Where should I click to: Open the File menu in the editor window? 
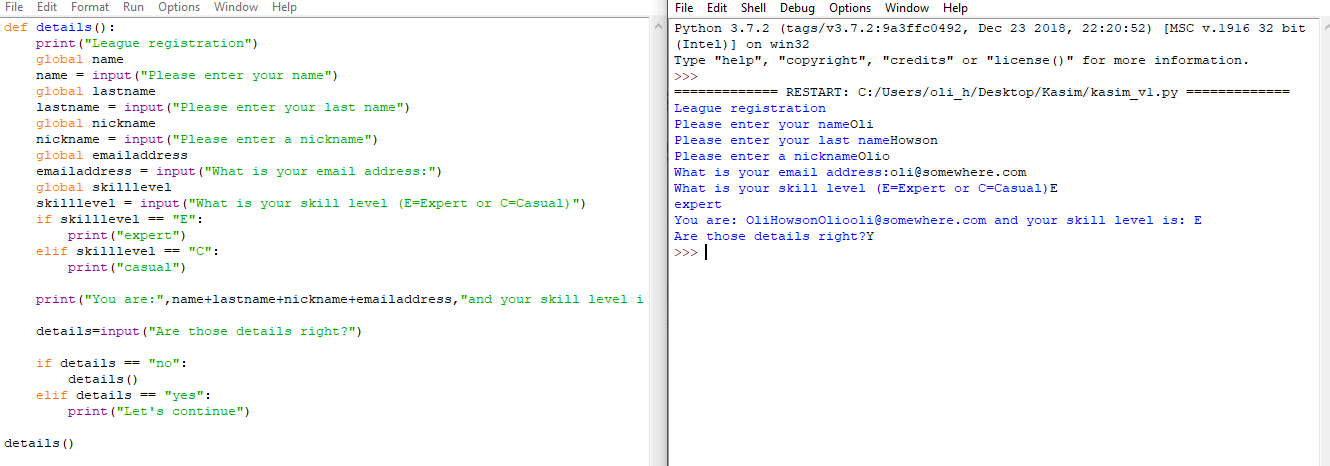pos(14,7)
